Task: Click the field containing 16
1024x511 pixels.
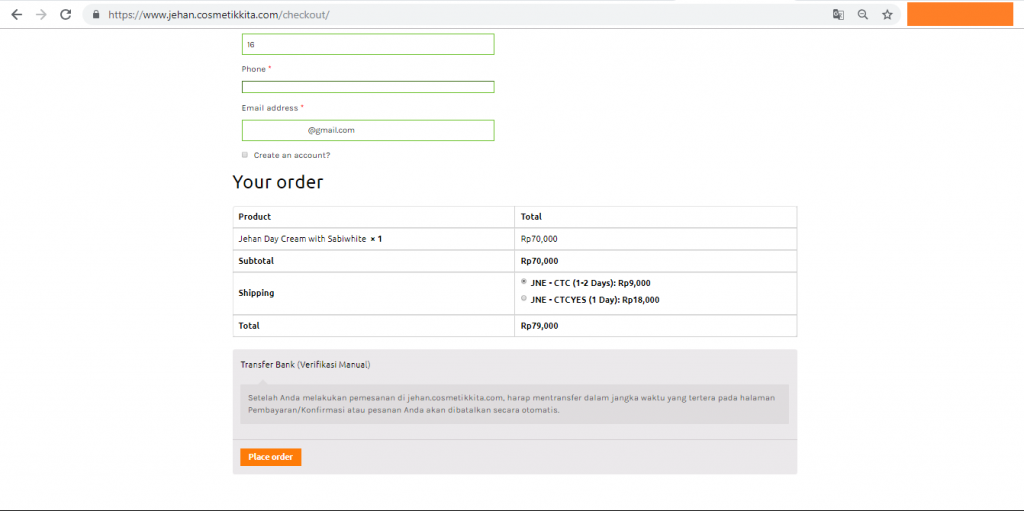Action: 368,44
